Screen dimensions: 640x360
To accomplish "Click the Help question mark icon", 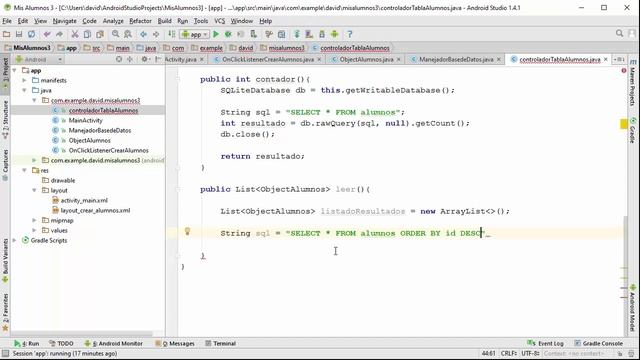I will click(350, 34).
